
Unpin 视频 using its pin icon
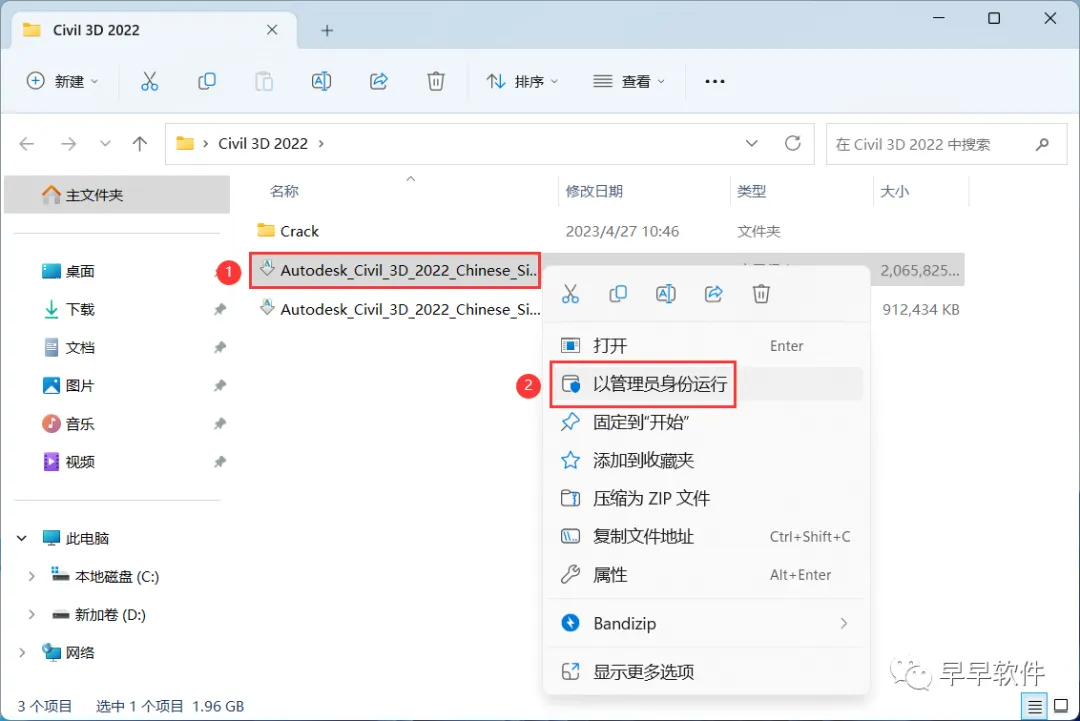coord(220,462)
